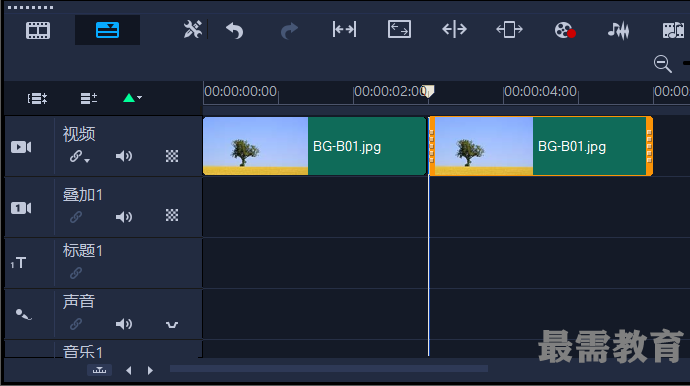
Task: Open the auto music tool
Action: pos(673,30)
